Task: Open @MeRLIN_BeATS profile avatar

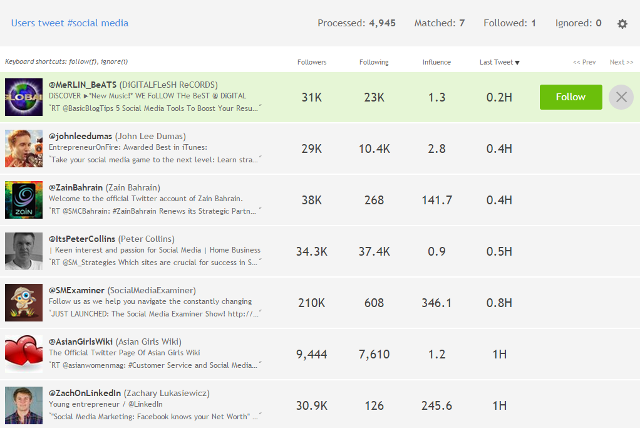Action: [x=24, y=97]
